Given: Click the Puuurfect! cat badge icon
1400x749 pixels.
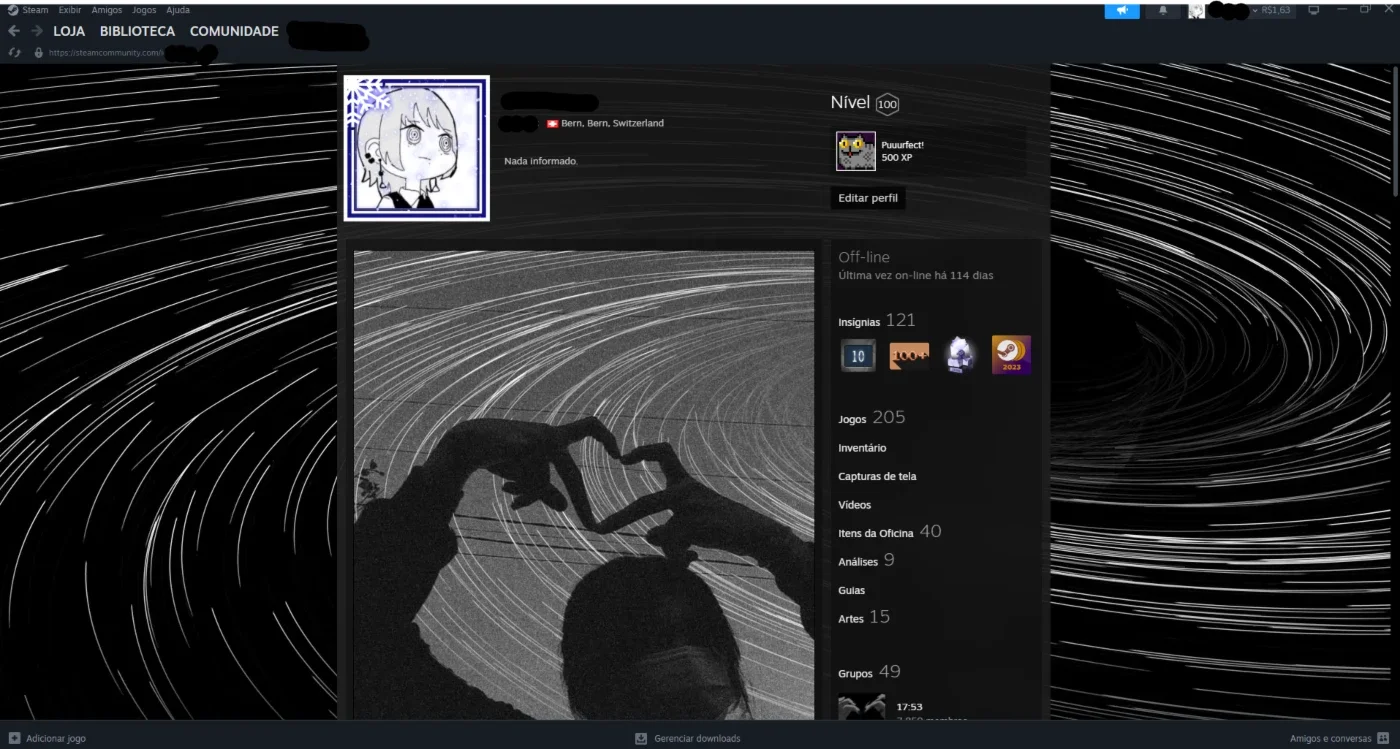Looking at the screenshot, I should 856,151.
